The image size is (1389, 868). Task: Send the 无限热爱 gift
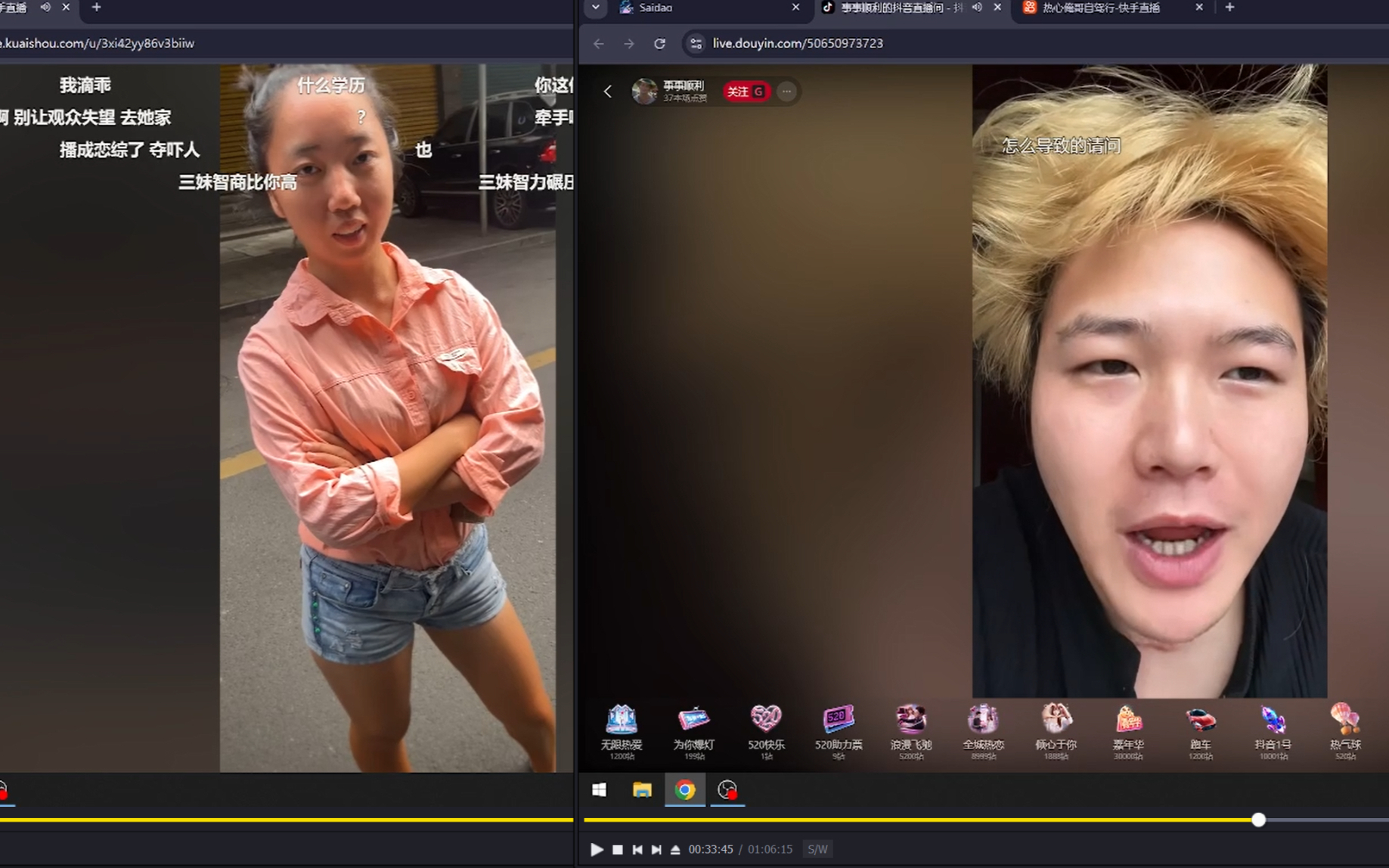pos(622,730)
